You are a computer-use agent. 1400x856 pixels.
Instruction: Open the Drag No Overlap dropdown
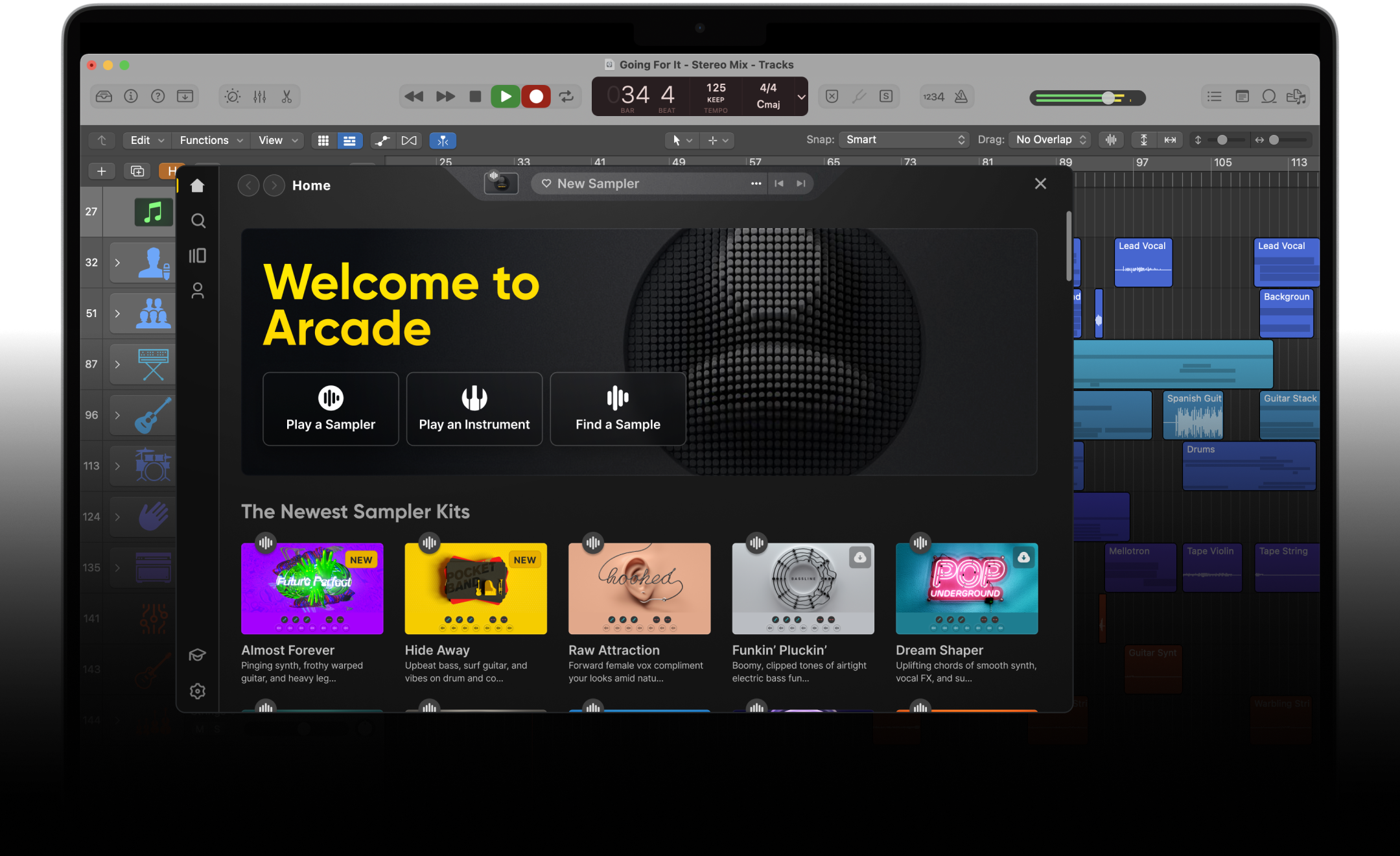[1050, 140]
